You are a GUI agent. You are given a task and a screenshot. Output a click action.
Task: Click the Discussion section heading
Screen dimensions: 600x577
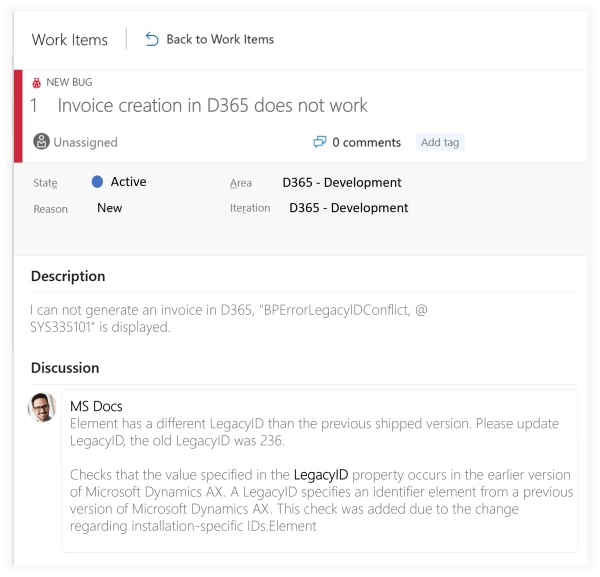[x=65, y=368]
